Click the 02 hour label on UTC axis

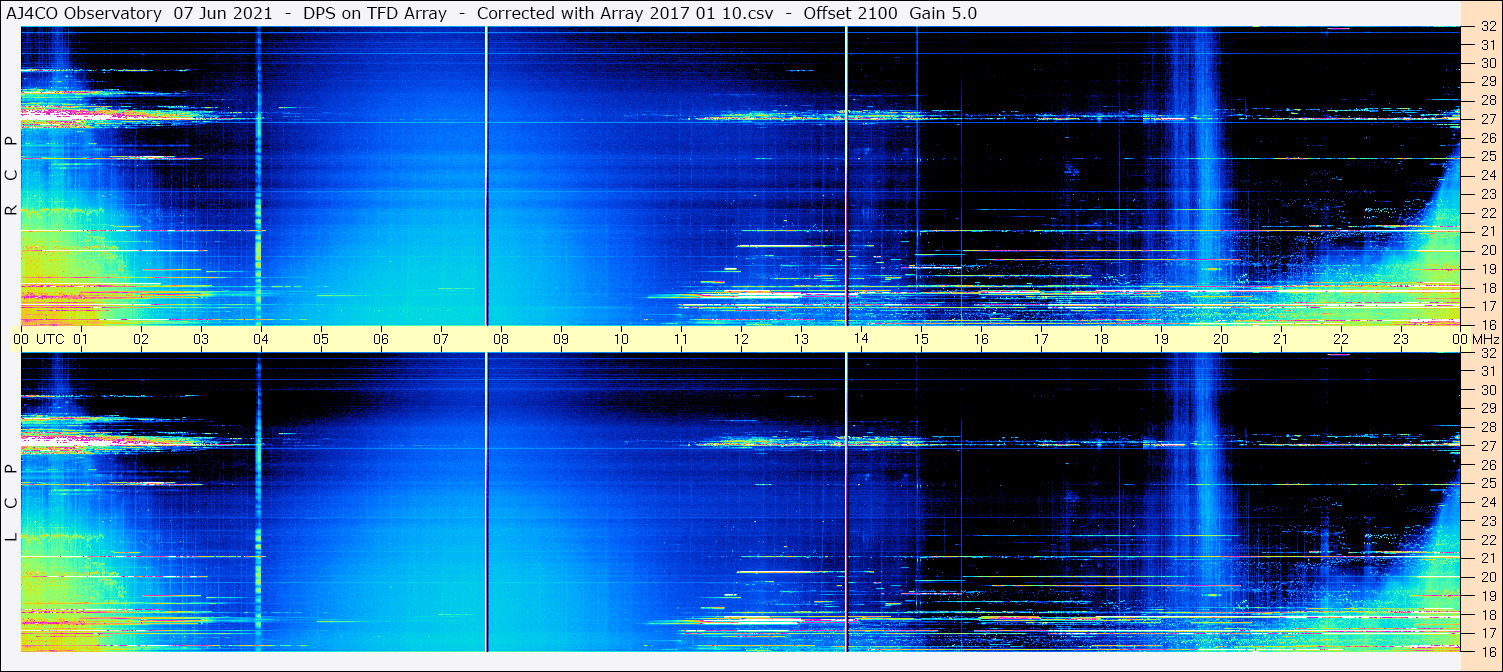141,339
